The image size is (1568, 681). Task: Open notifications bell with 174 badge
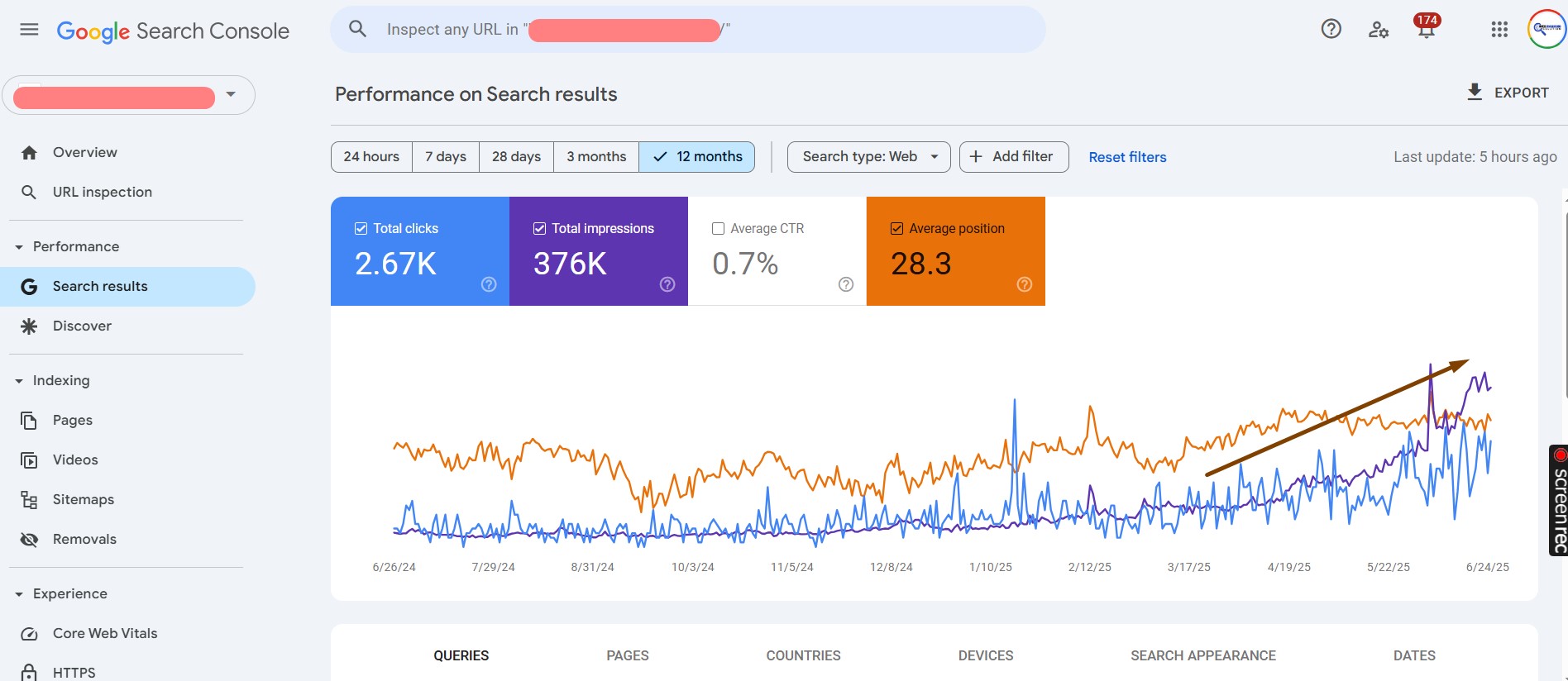point(1427,28)
